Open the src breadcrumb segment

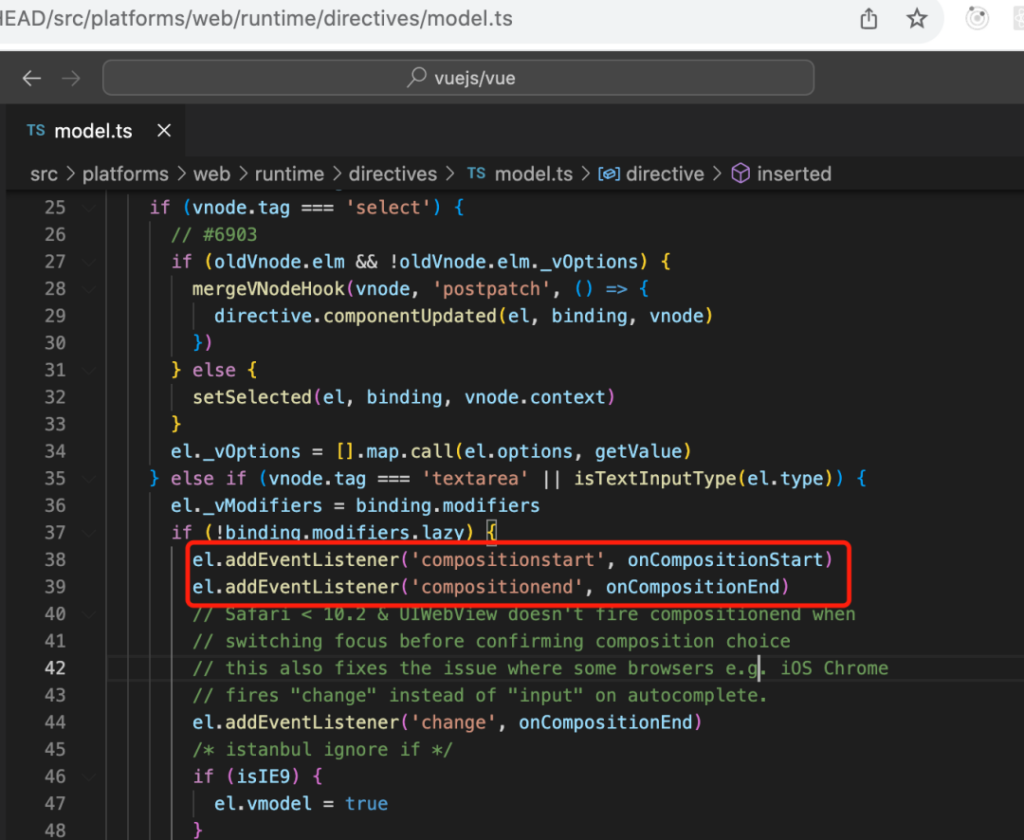pos(44,174)
